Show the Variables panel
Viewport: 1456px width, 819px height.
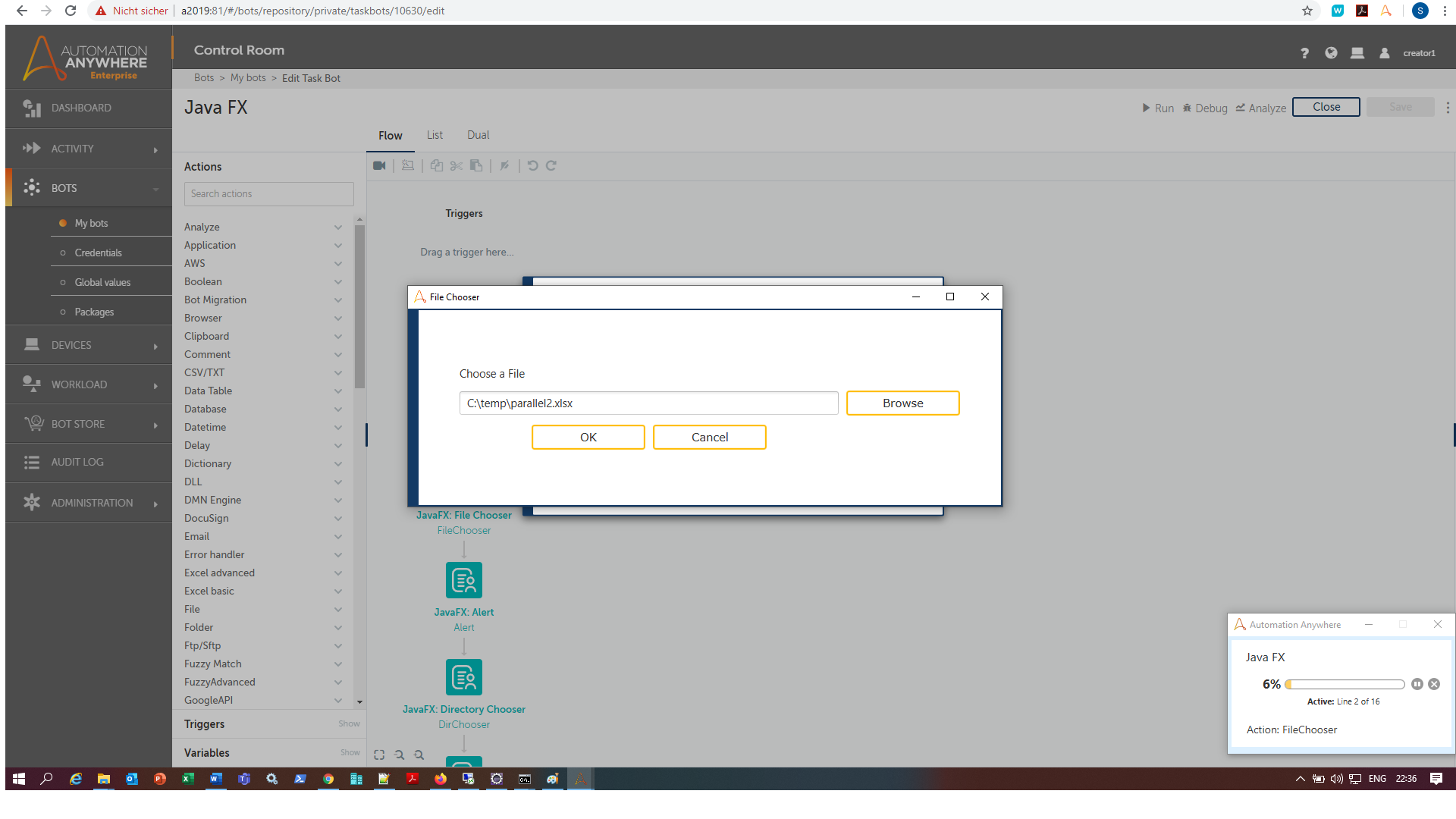(x=350, y=752)
